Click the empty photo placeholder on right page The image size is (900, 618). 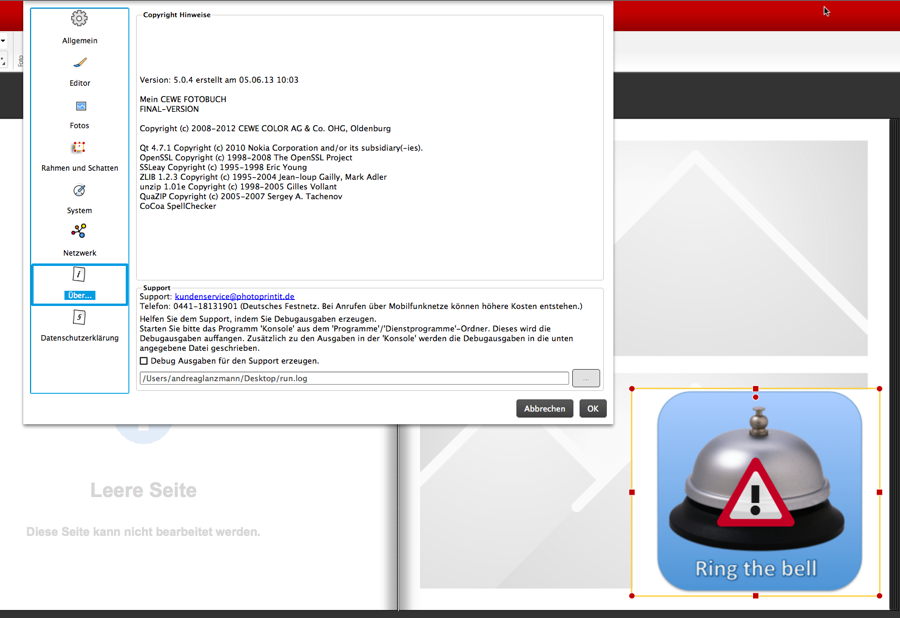click(740, 248)
